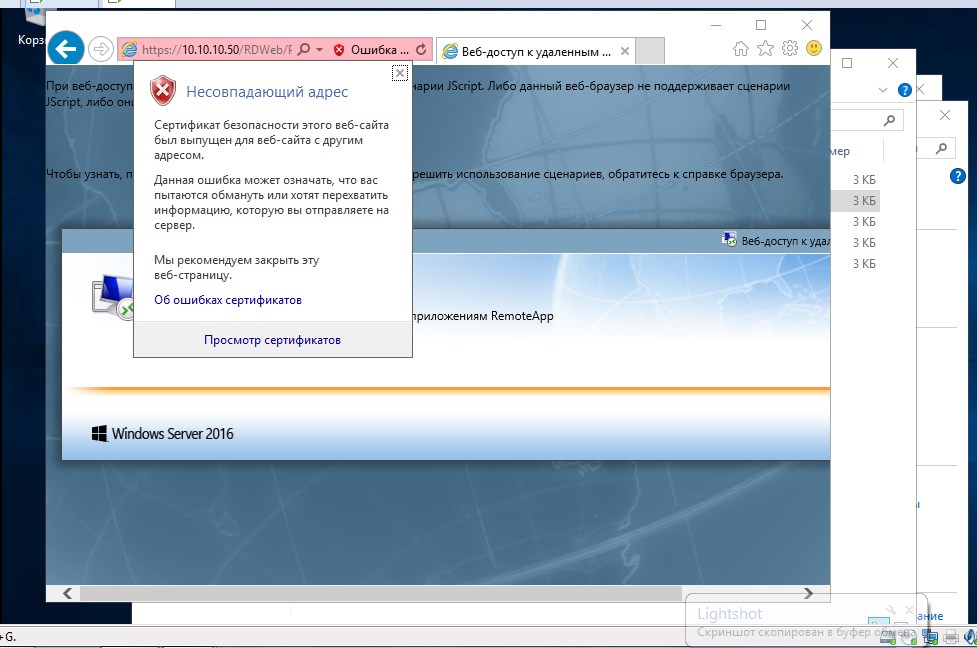Screen dimensions: 977x648
Task: Open the Tools gear menu
Action: tap(789, 49)
